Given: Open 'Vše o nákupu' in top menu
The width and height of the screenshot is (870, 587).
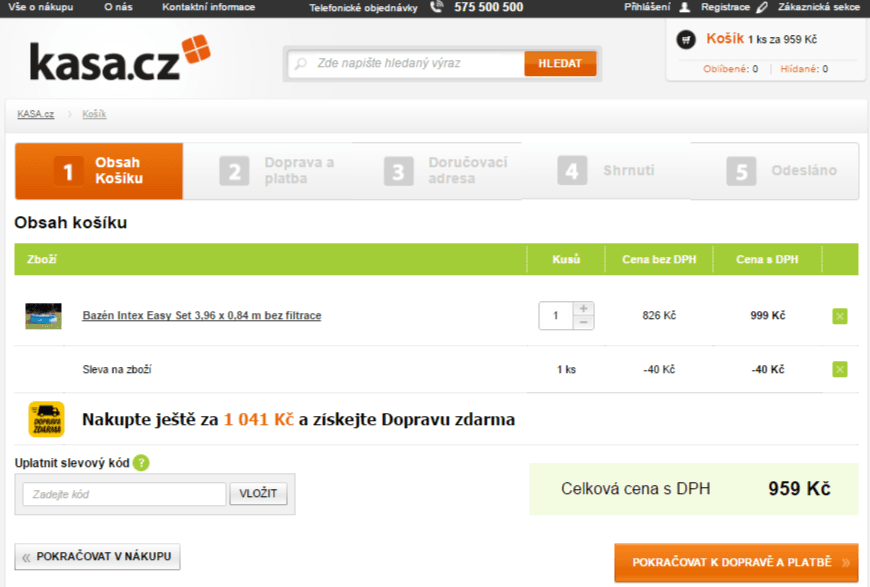Looking at the screenshot, I should tap(41, 7).
